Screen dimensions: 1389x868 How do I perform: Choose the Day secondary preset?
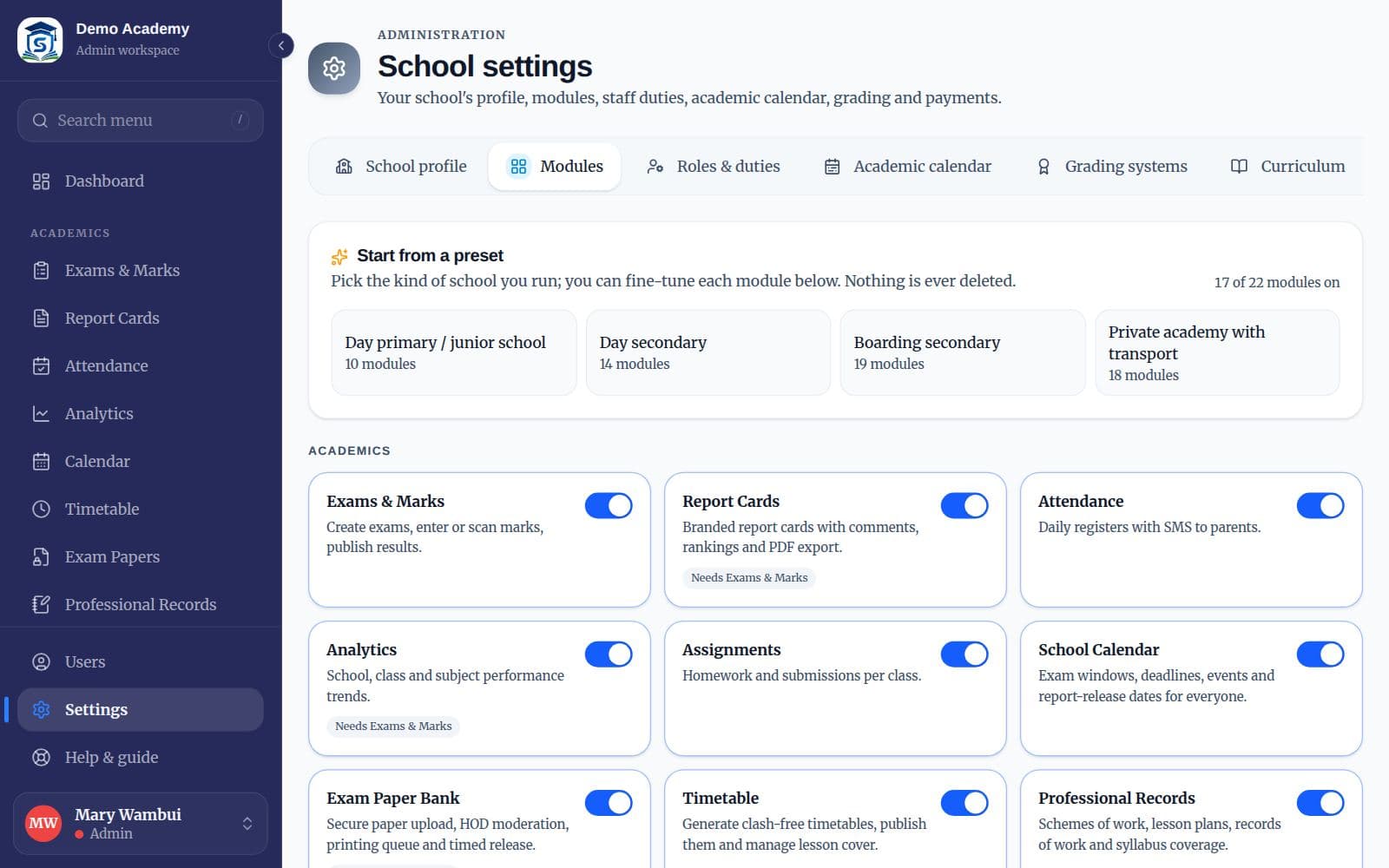click(708, 352)
